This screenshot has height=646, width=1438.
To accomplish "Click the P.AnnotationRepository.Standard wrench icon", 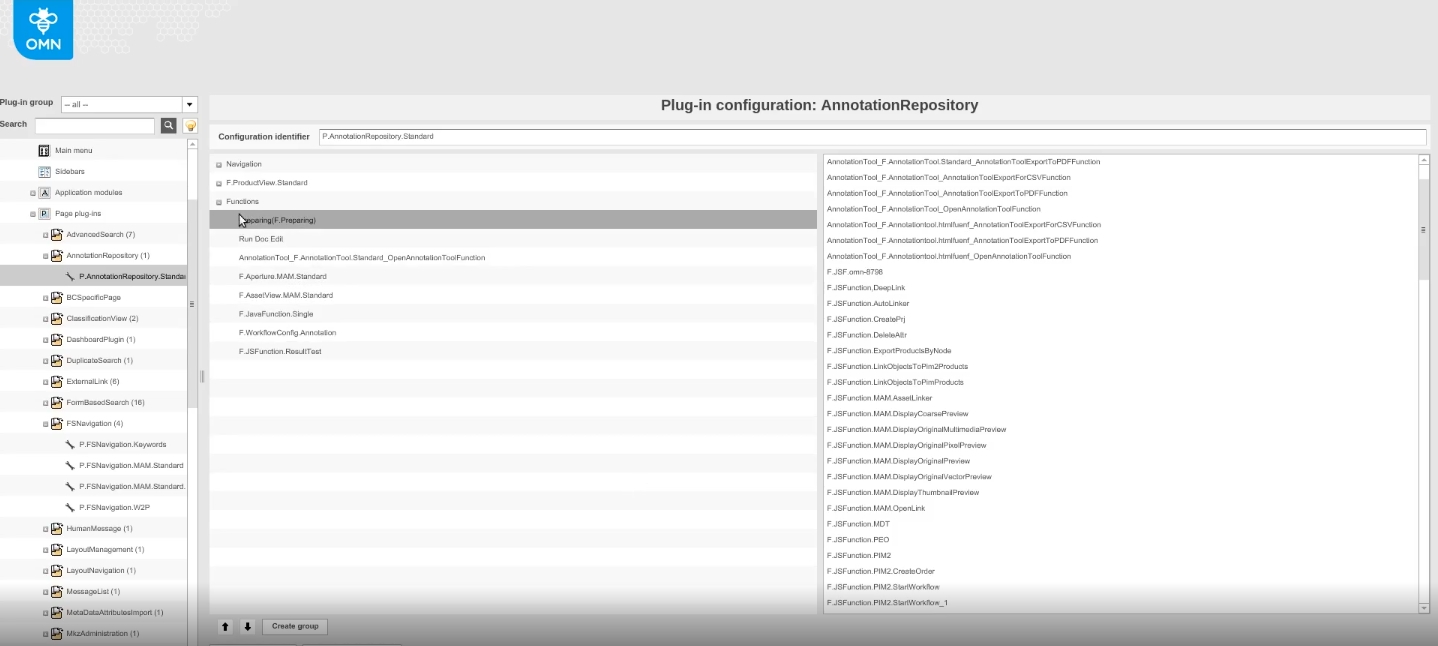I will point(70,276).
